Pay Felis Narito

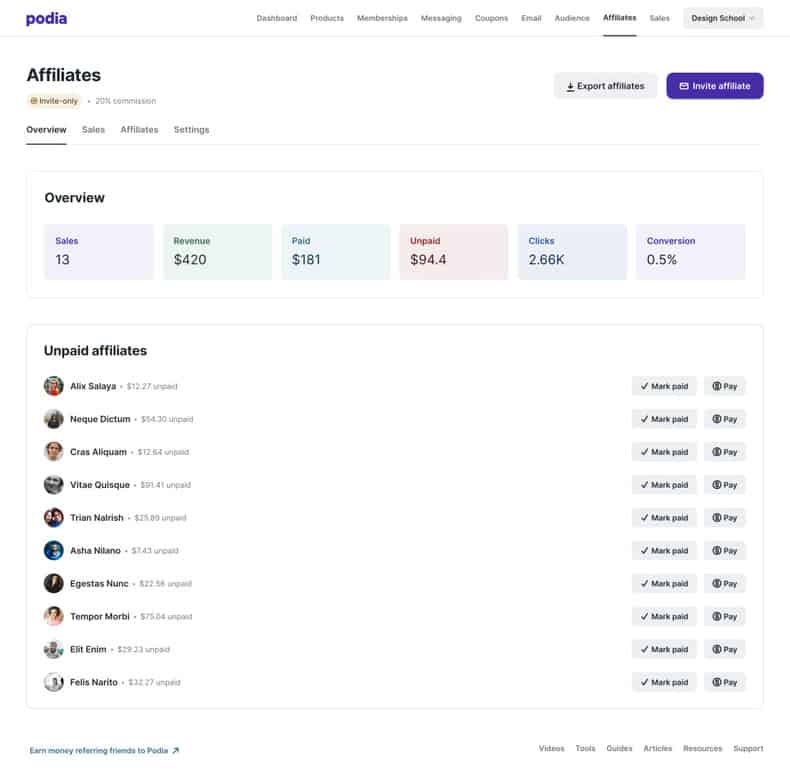(x=725, y=682)
